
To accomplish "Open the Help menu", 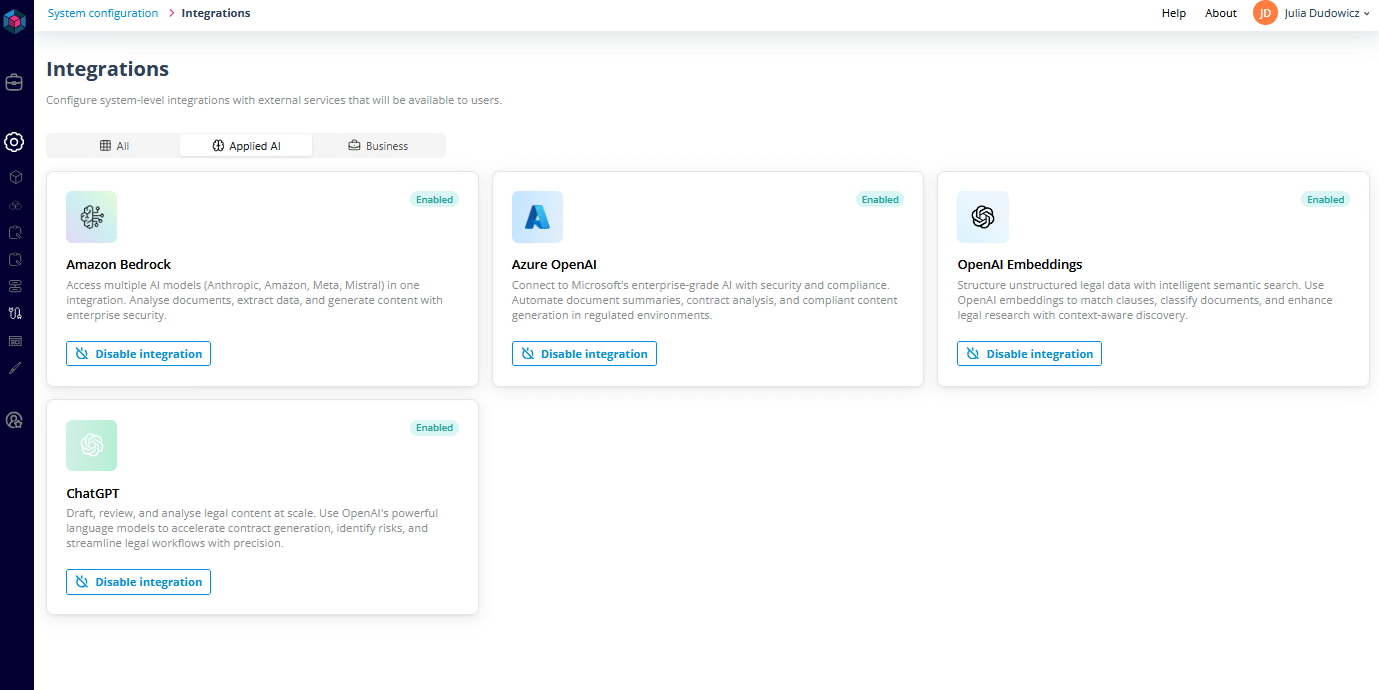I will tap(1174, 13).
